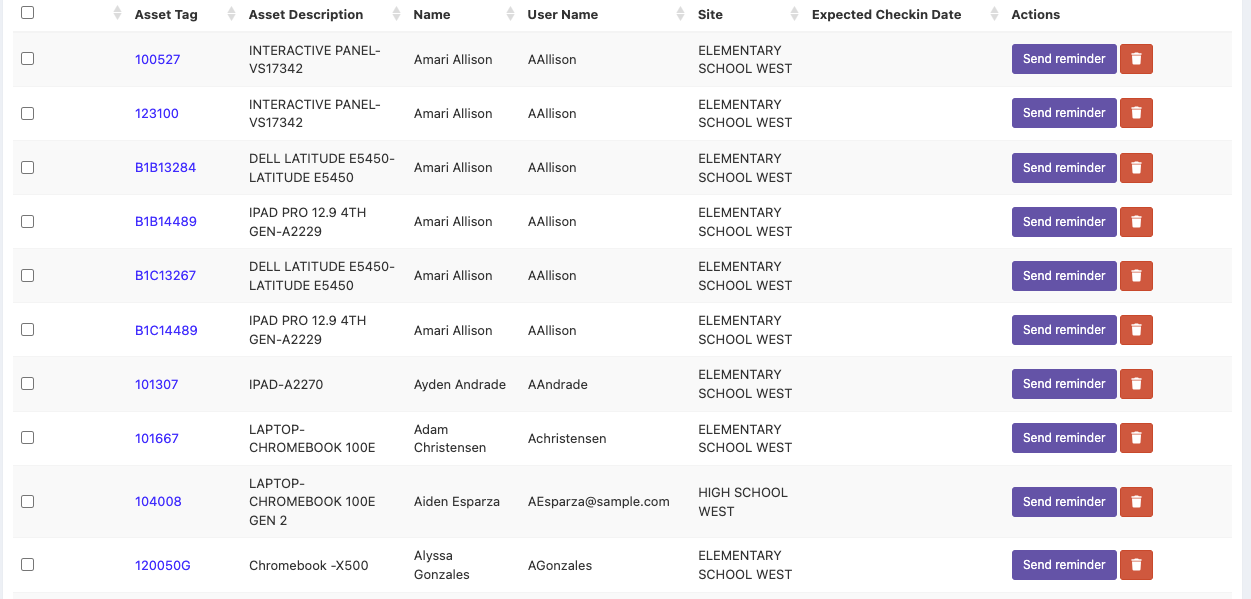Delete asset 100527 with trash icon

[x=1136, y=59]
